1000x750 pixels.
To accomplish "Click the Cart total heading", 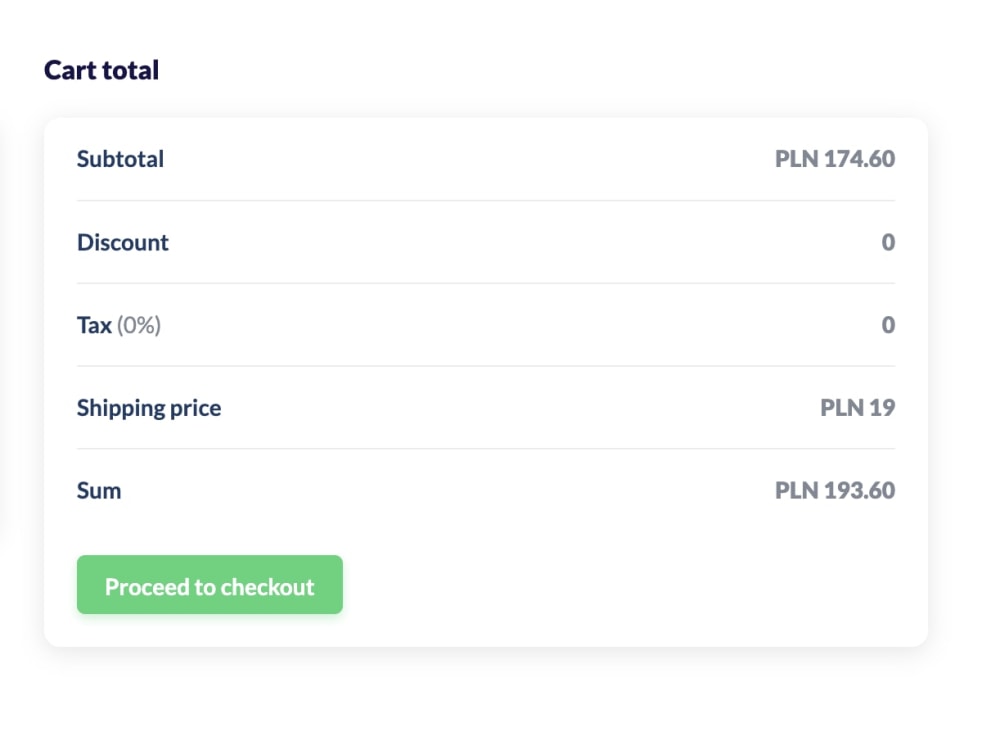I will click(102, 70).
